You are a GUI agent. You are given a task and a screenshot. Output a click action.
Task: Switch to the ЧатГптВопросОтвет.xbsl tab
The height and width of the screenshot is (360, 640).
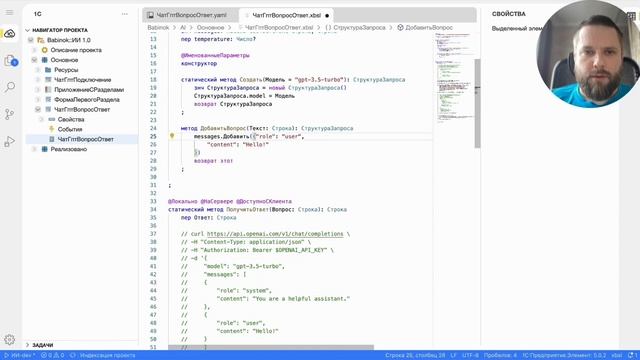pos(286,15)
